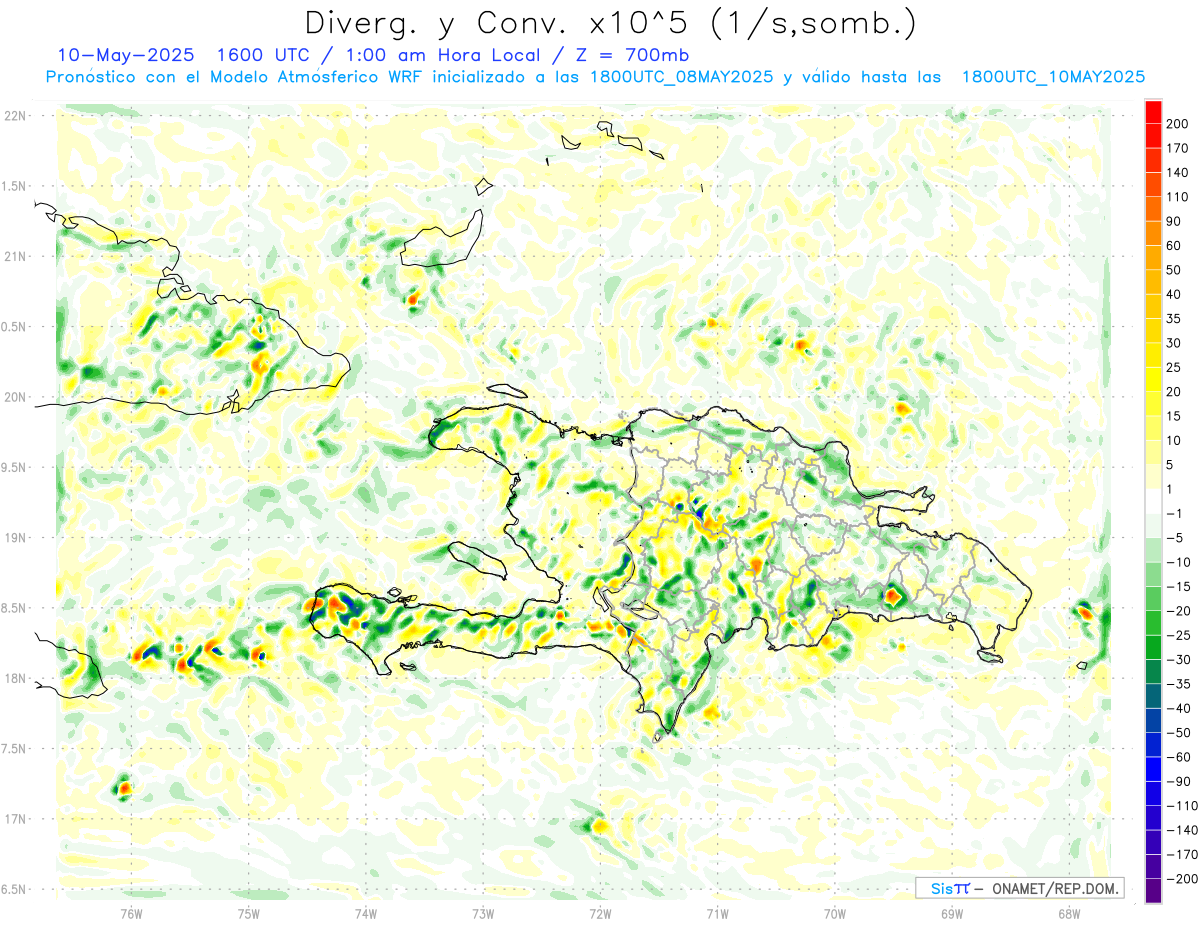1200x927 pixels.
Task: Click the '-110' color scale label
Action: (x=1181, y=805)
